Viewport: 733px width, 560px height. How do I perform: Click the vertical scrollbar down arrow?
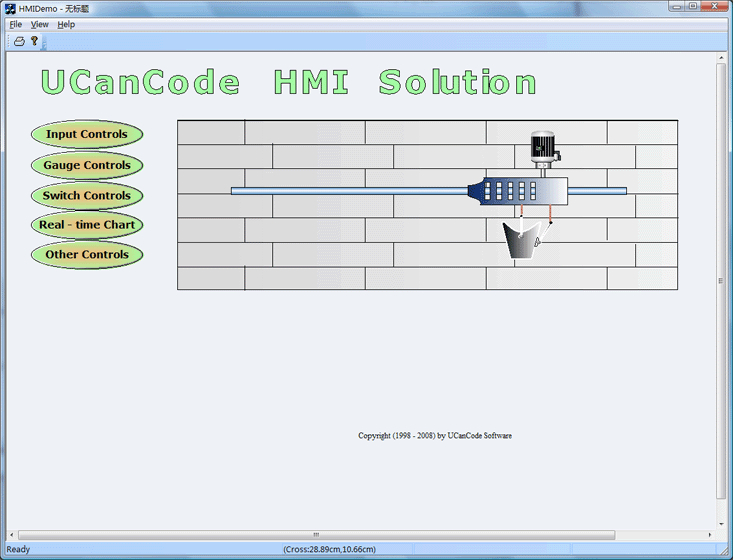[x=720, y=524]
